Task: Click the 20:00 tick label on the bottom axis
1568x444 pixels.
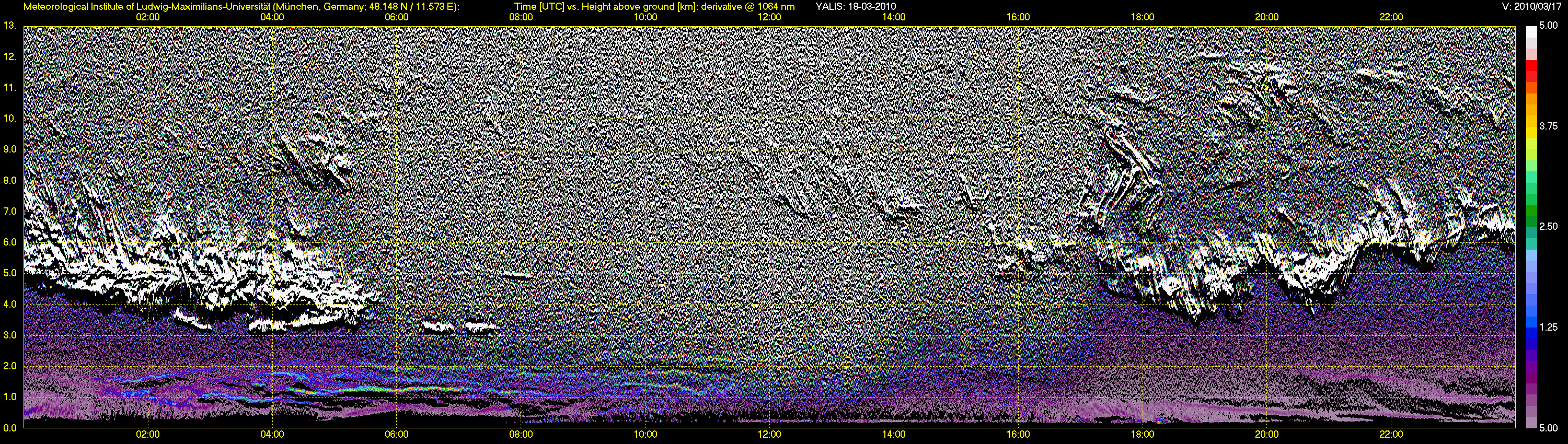Action: click(1267, 434)
